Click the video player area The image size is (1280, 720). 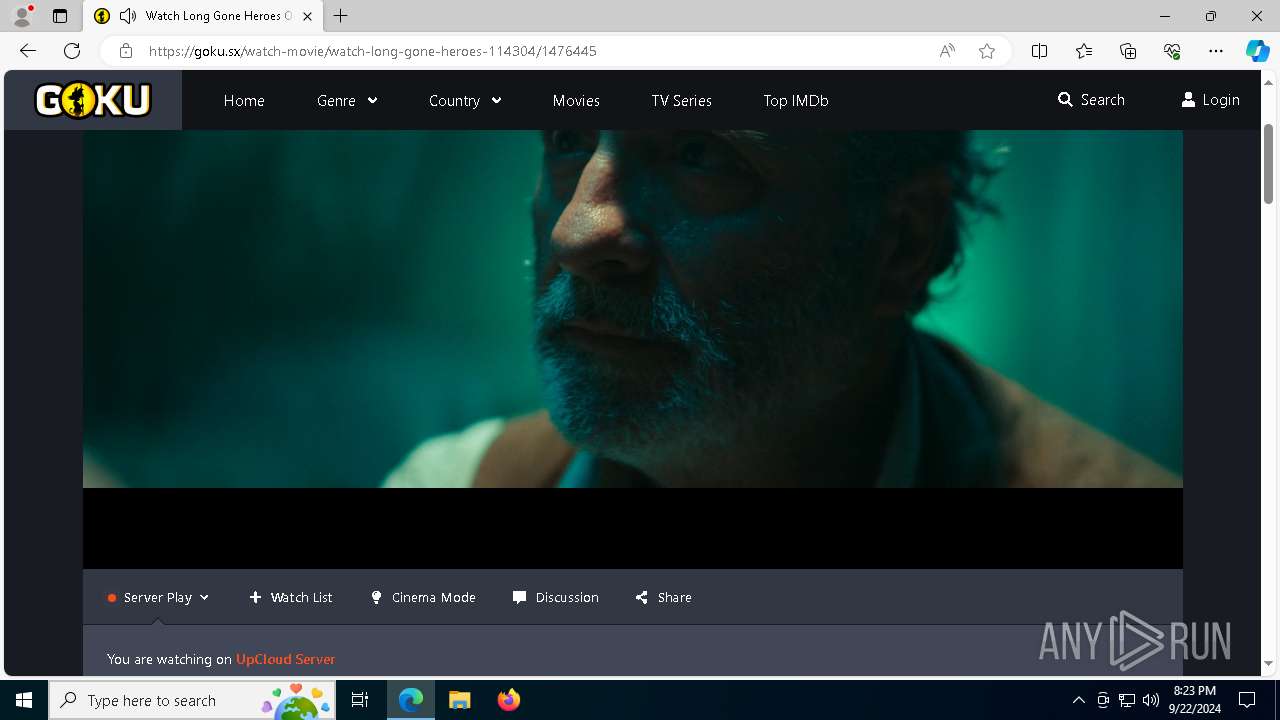(633, 349)
